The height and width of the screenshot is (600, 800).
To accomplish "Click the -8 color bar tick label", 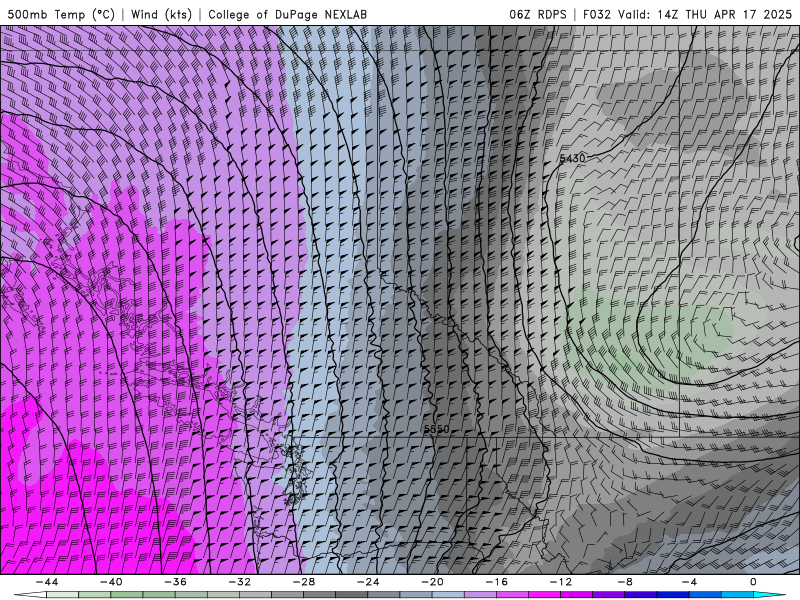I will (625, 582).
